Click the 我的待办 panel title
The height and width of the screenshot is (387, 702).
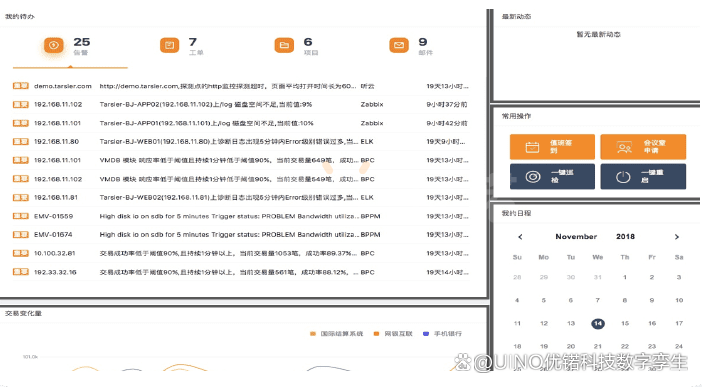point(20,17)
